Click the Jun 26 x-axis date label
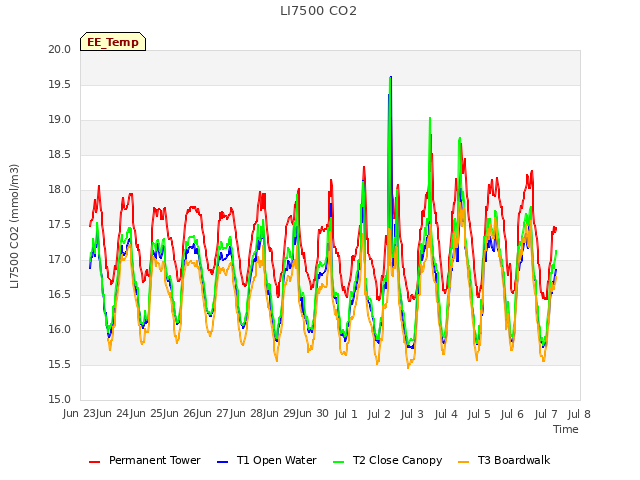Image resolution: width=640 pixels, height=480 pixels. click(x=180, y=414)
